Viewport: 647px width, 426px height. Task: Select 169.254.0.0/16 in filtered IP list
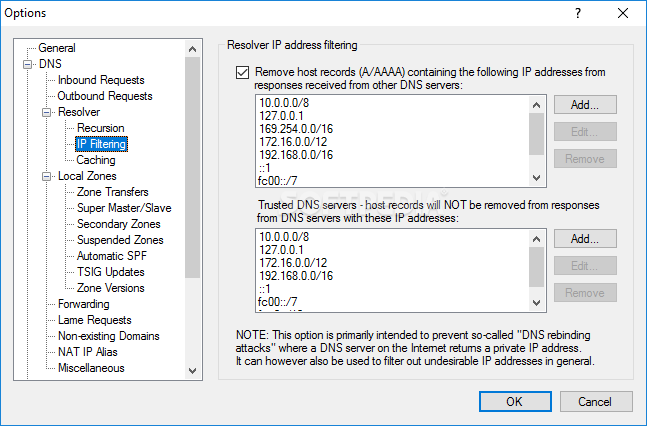pos(296,129)
